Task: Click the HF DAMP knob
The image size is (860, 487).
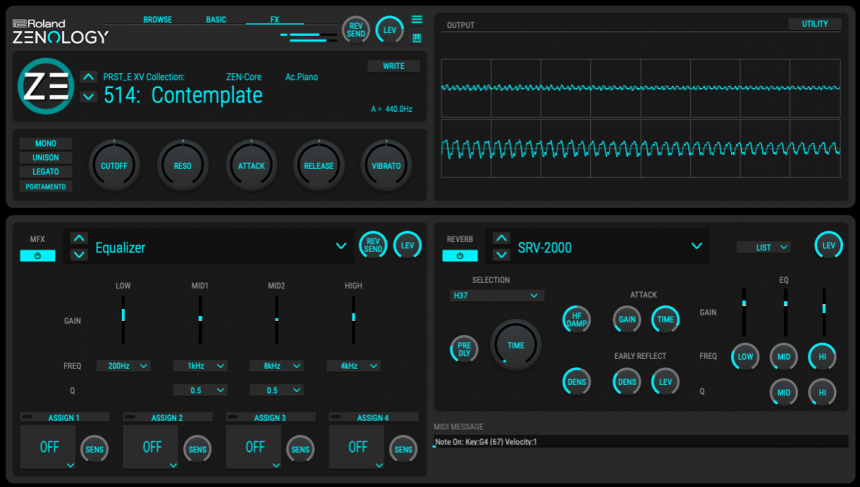Action: [576, 319]
